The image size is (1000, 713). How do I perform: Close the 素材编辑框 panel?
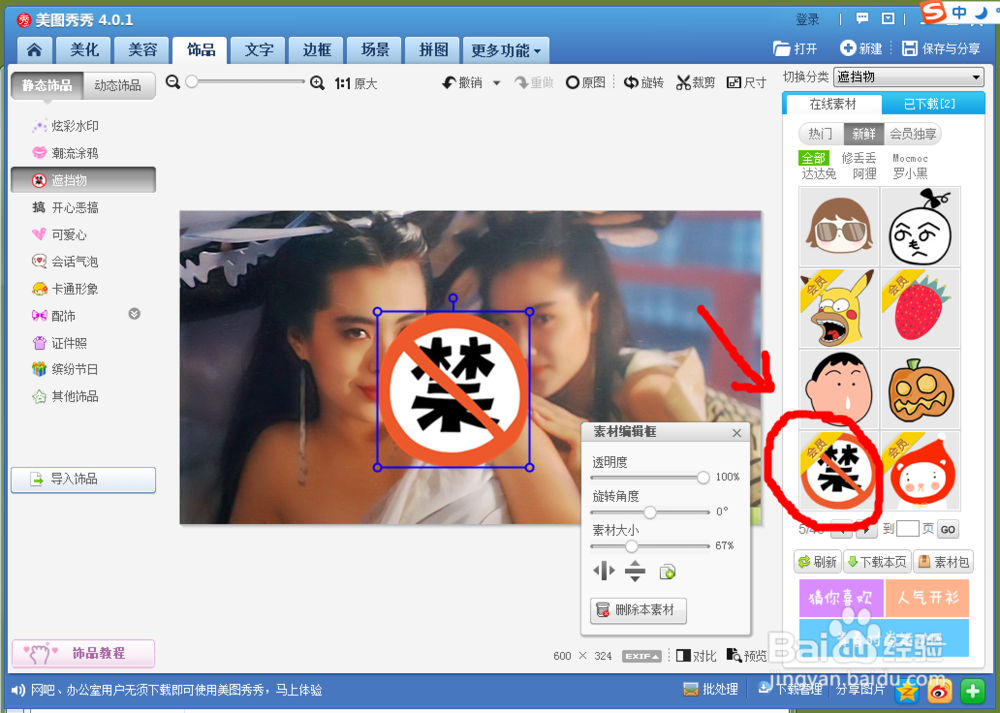click(x=737, y=433)
